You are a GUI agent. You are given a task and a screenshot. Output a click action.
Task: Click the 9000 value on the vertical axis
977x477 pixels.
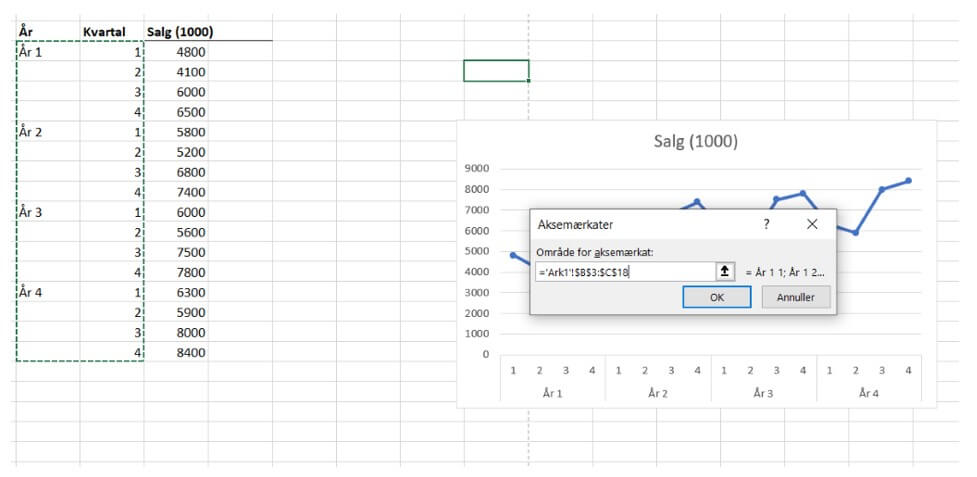478,168
